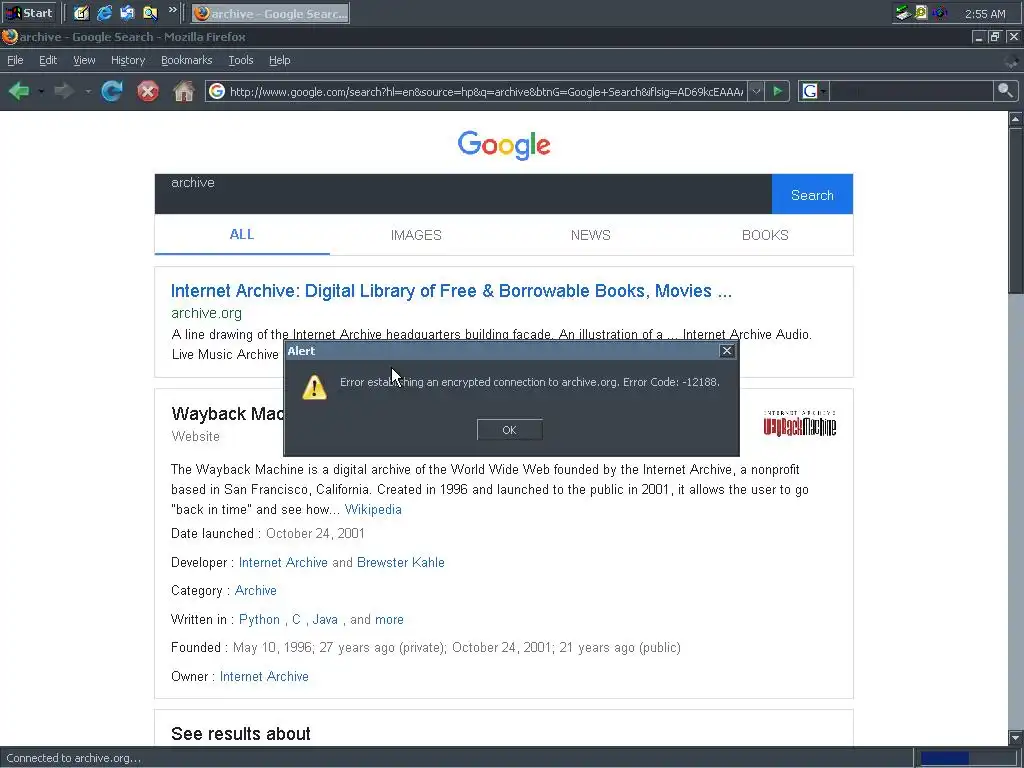Switch to the IMAGES results tab
The width and height of the screenshot is (1024, 768).
(x=416, y=235)
